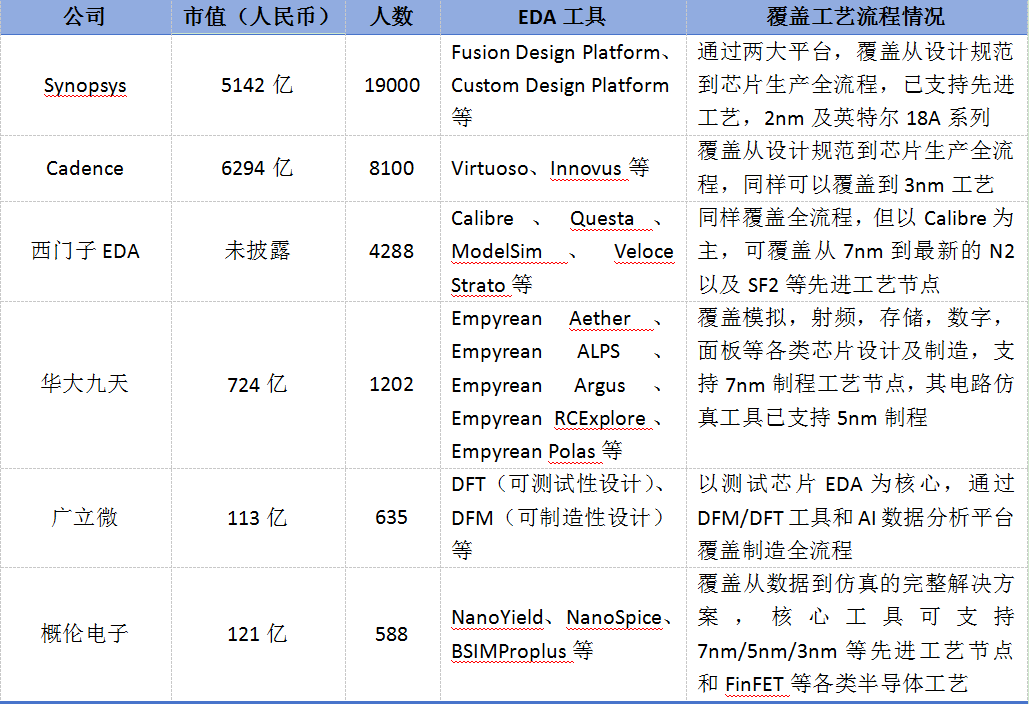Select the 未披露 market value cell
Screen dimensions: 1029x704
point(258,251)
